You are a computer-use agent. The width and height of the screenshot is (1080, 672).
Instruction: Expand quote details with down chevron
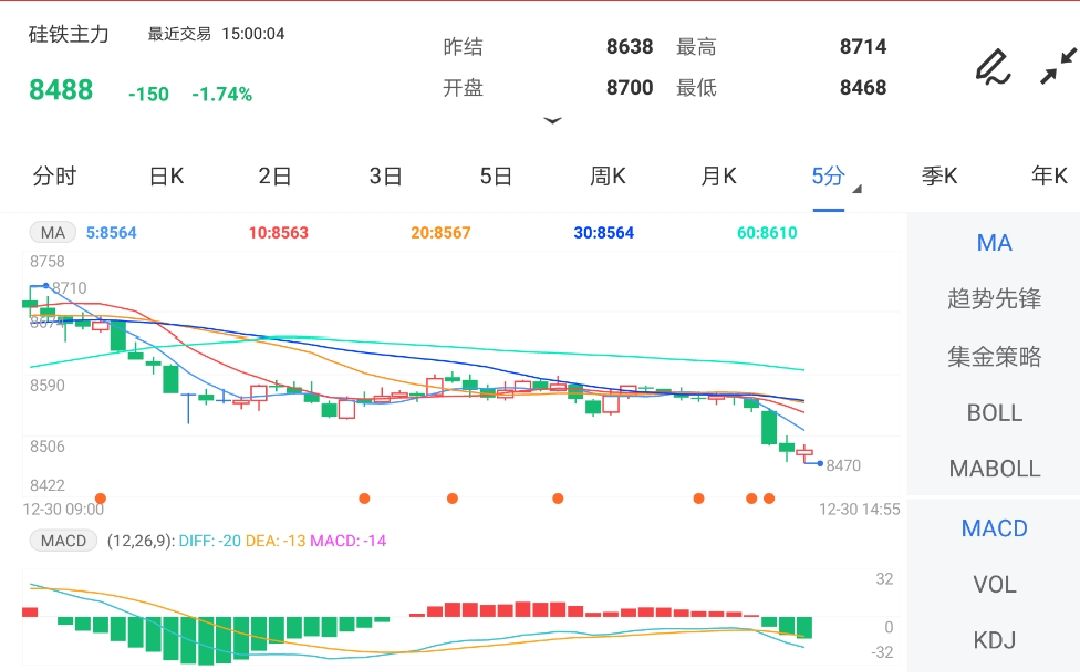552,121
